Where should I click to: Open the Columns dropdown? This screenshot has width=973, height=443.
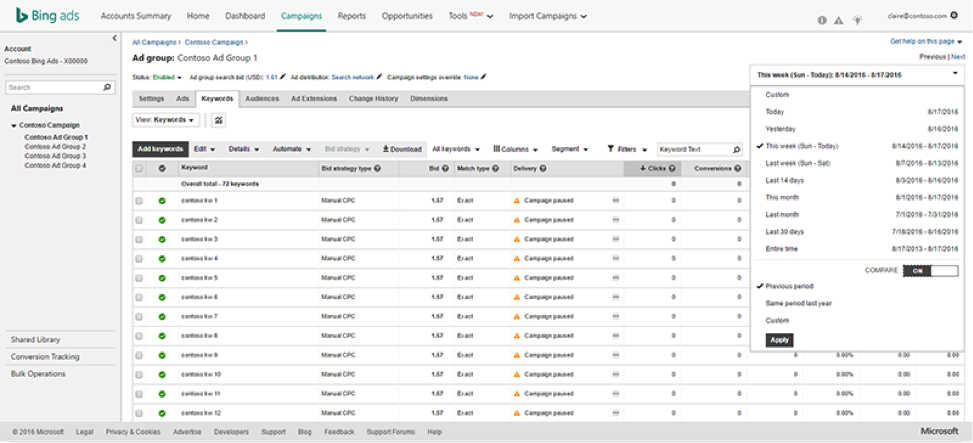[x=515, y=150]
